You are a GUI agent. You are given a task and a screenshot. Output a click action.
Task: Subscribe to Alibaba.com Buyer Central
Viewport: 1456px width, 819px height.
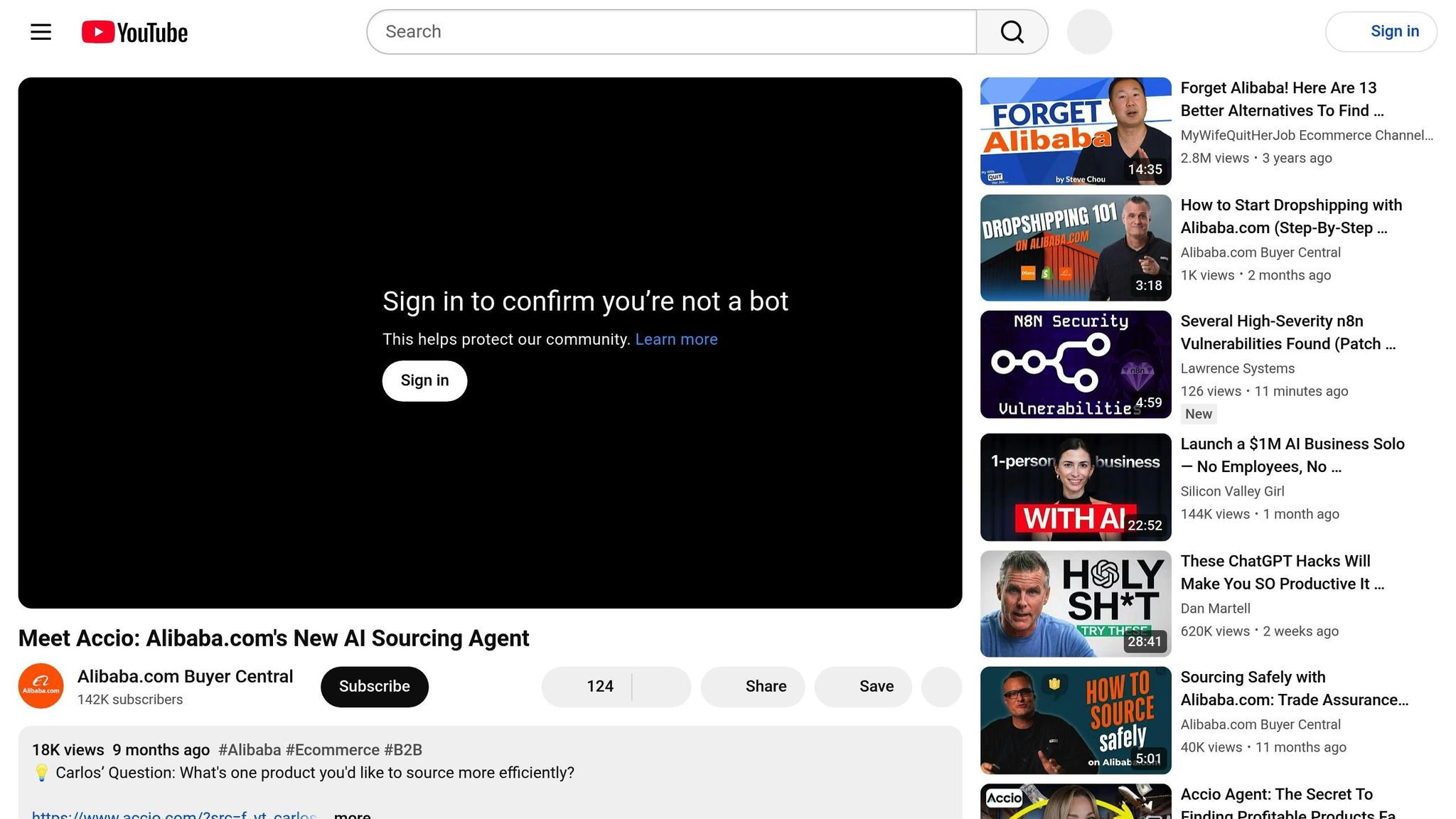(x=374, y=687)
